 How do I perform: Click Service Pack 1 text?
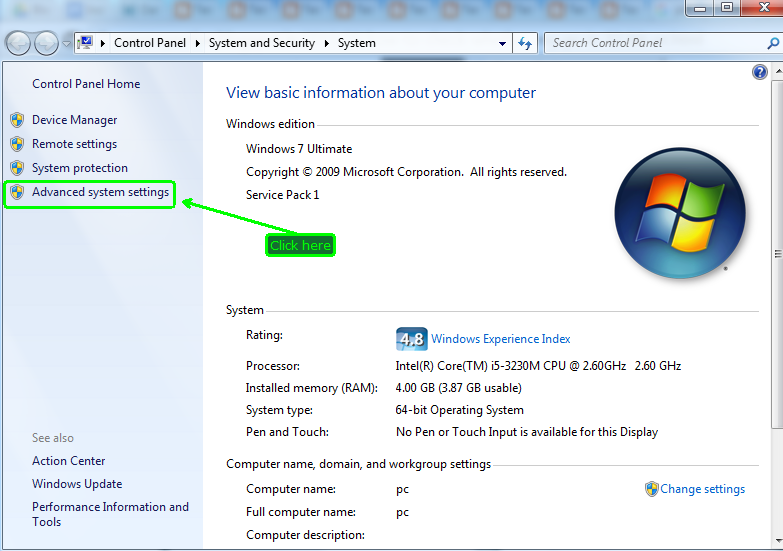[x=282, y=195]
